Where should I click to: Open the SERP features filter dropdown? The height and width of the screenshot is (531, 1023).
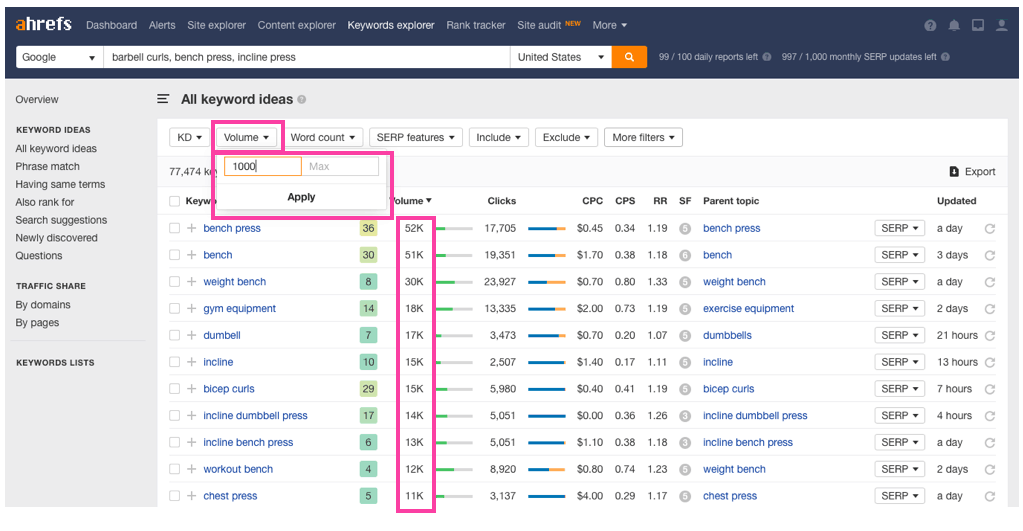pos(416,138)
